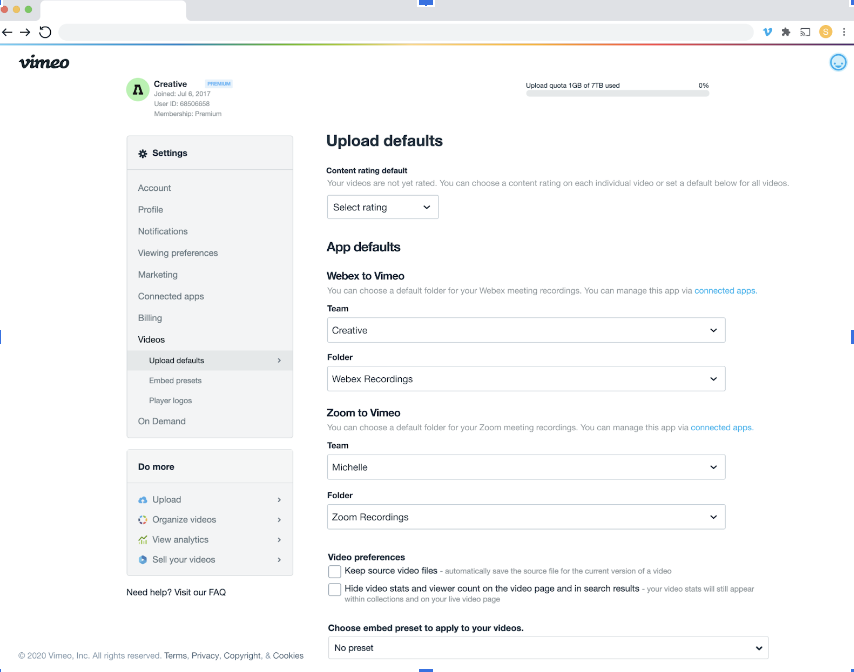Viewport: 854px width, 672px height.
Task: Select the Videos section
Action: (151, 340)
